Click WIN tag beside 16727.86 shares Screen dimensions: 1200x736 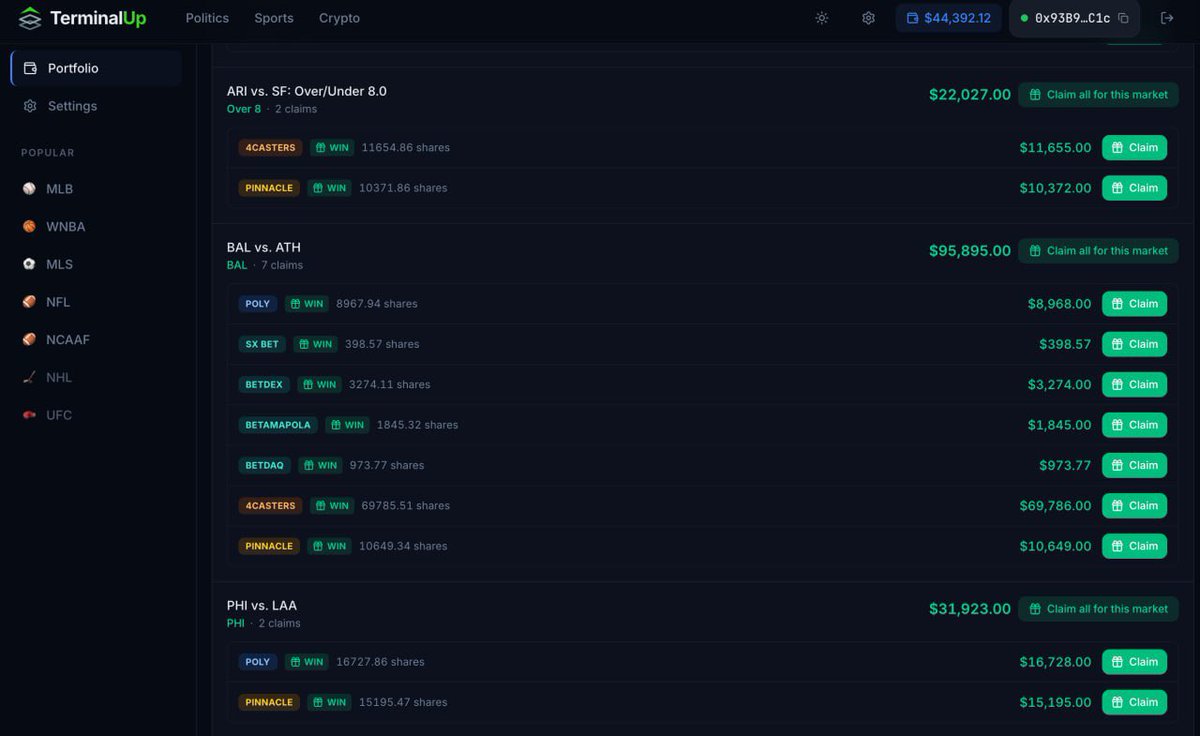(x=307, y=662)
